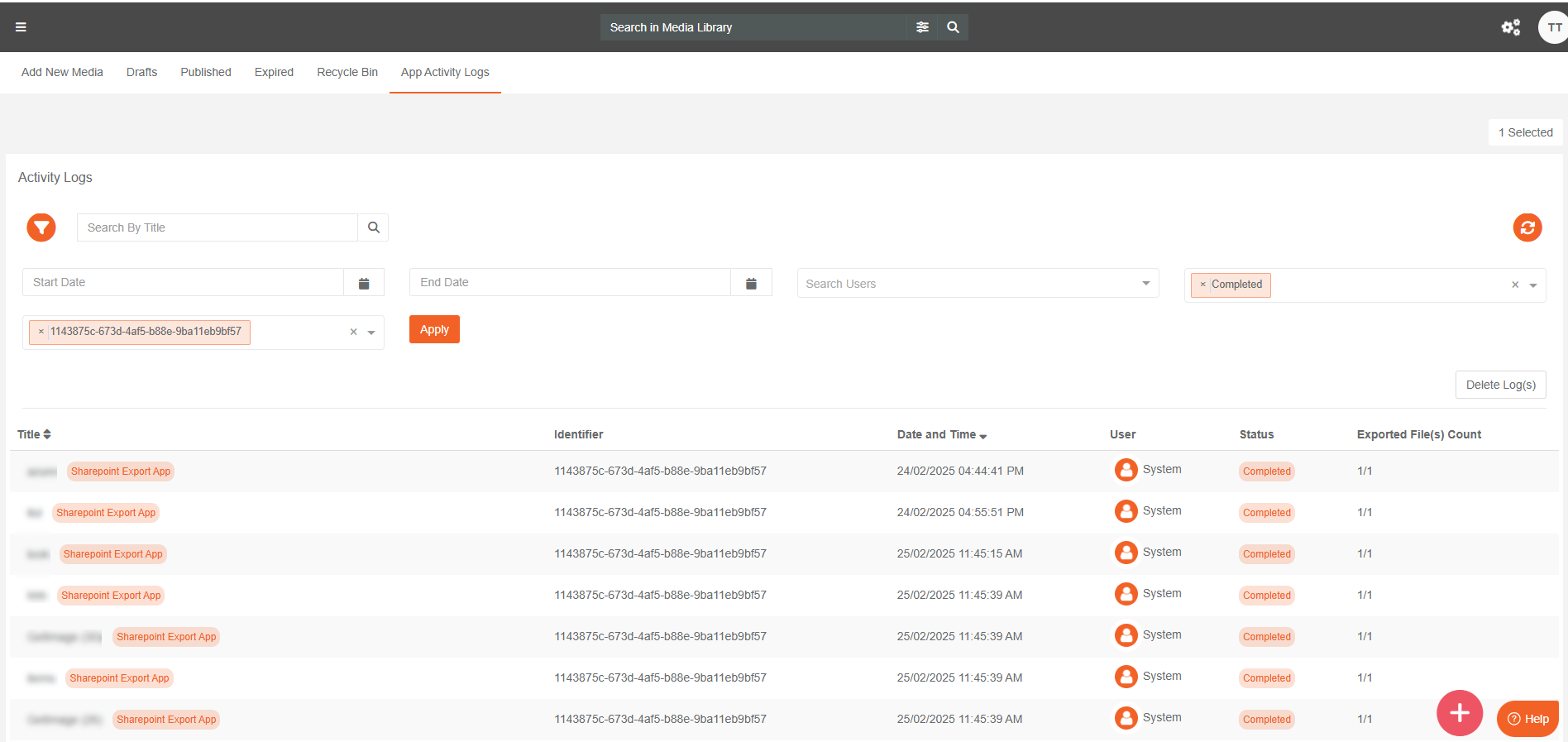Screen dimensions: 1568x742
Task: Remove the Completed status filter tag
Action: (1202, 285)
